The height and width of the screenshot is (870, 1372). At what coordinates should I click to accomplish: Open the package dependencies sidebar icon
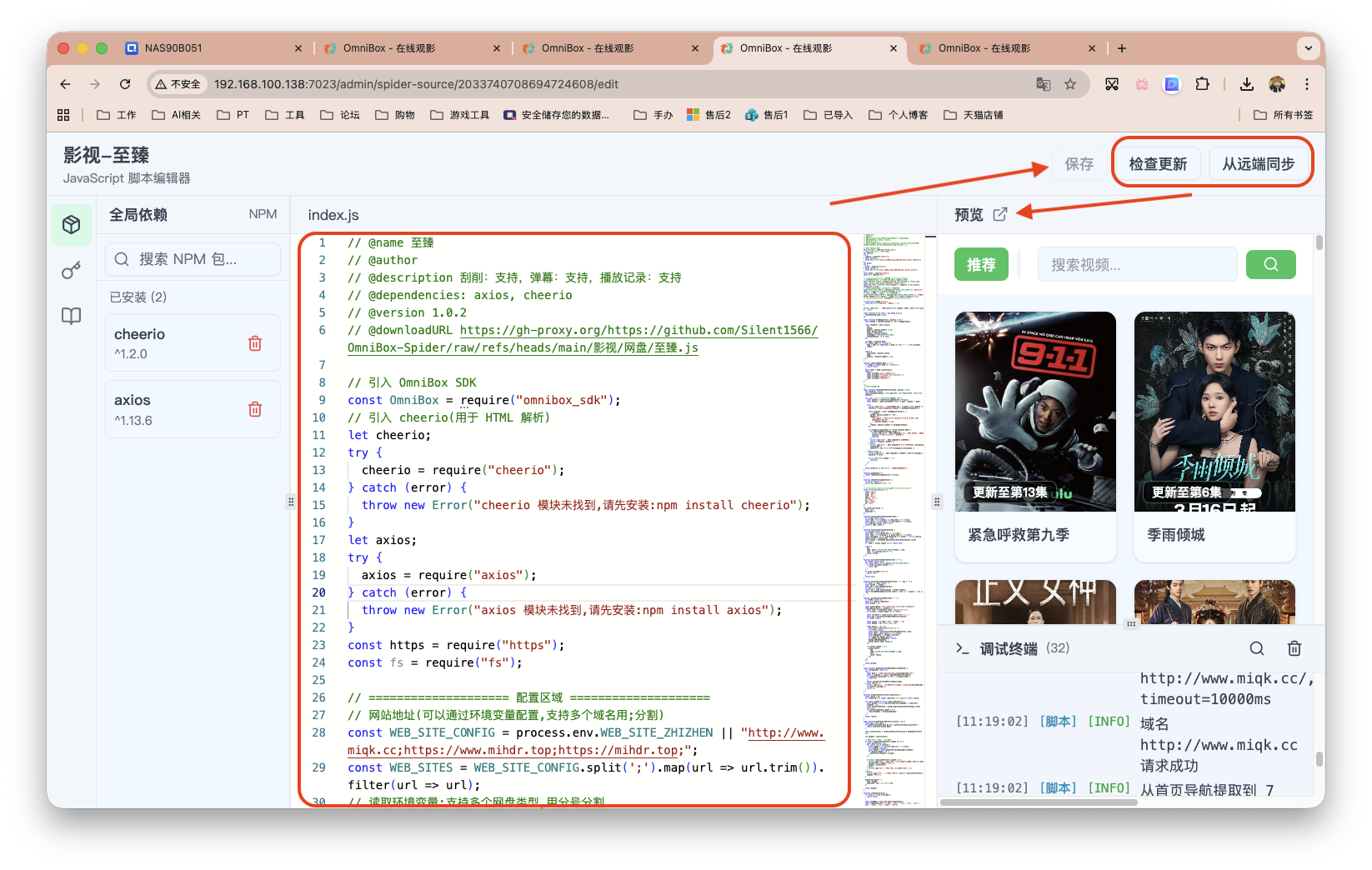click(x=72, y=225)
